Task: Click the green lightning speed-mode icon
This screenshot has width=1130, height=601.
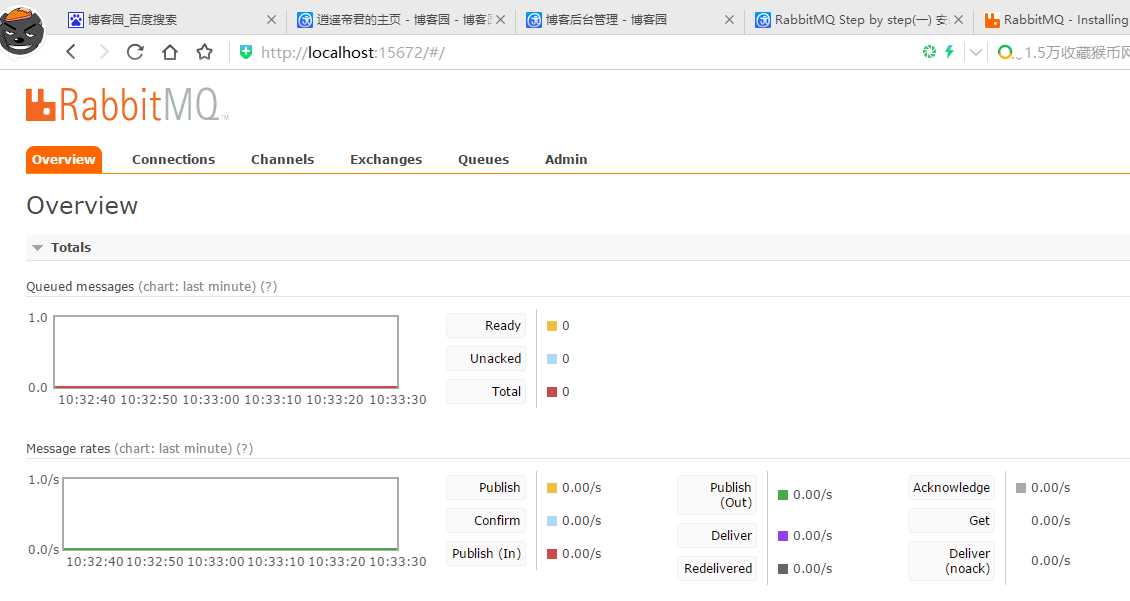Action: [x=949, y=52]
